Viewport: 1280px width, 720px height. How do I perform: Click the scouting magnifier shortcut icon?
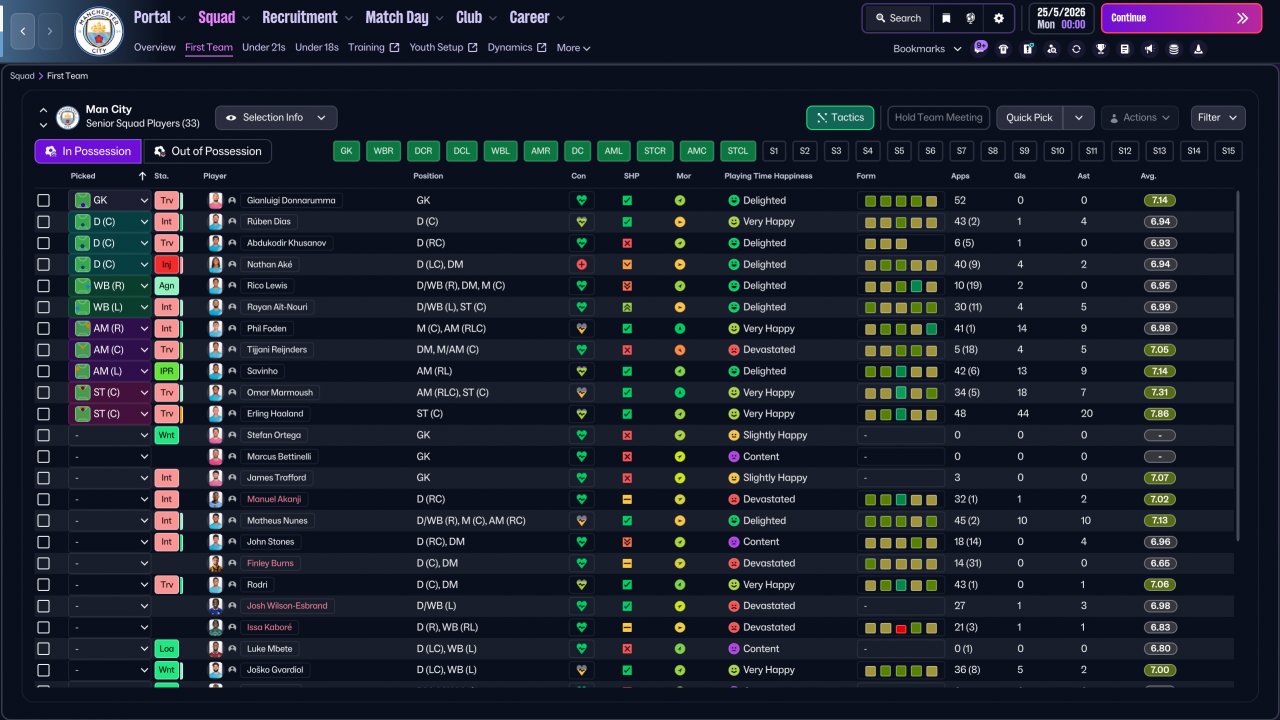pos(1052,49)
